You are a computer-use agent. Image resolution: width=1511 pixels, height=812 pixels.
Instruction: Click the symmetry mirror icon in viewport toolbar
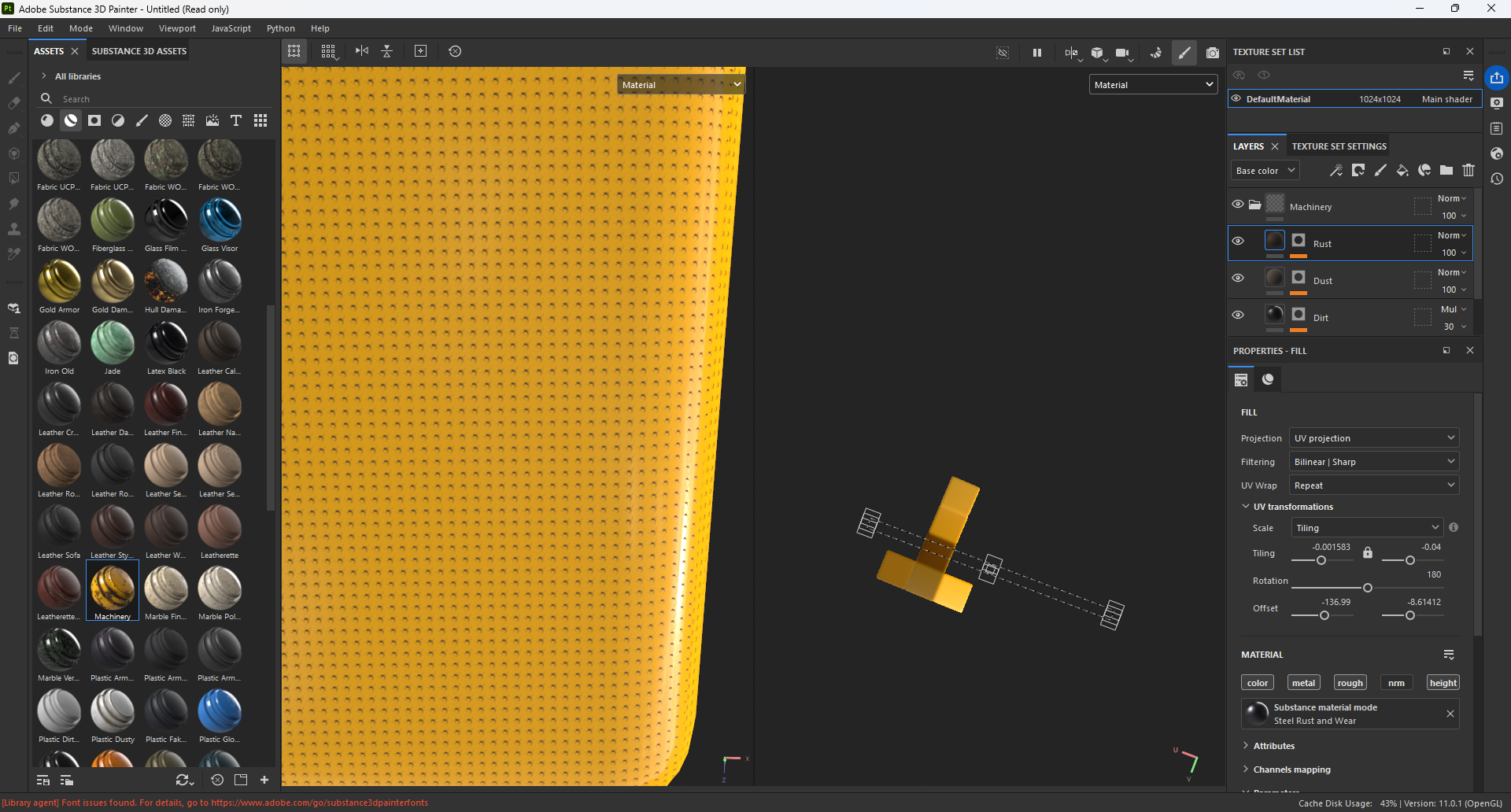point(362,51)
